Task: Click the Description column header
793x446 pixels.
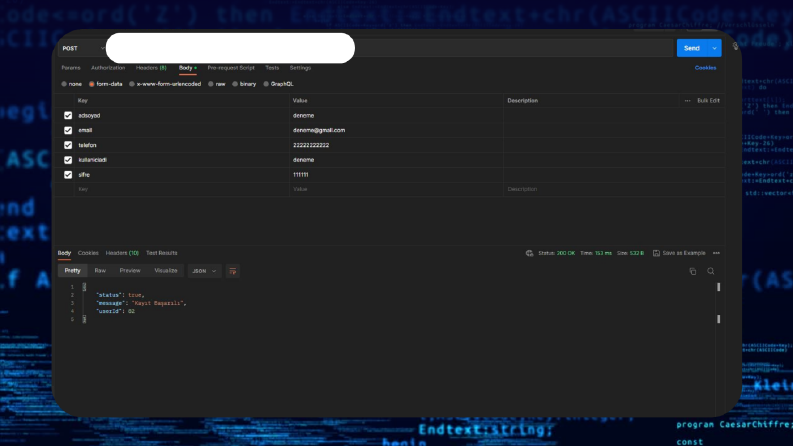Action: coord(522,101)
